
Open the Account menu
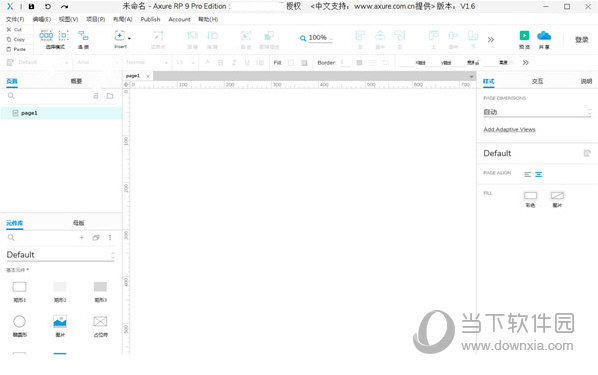[x=179, y=19]
